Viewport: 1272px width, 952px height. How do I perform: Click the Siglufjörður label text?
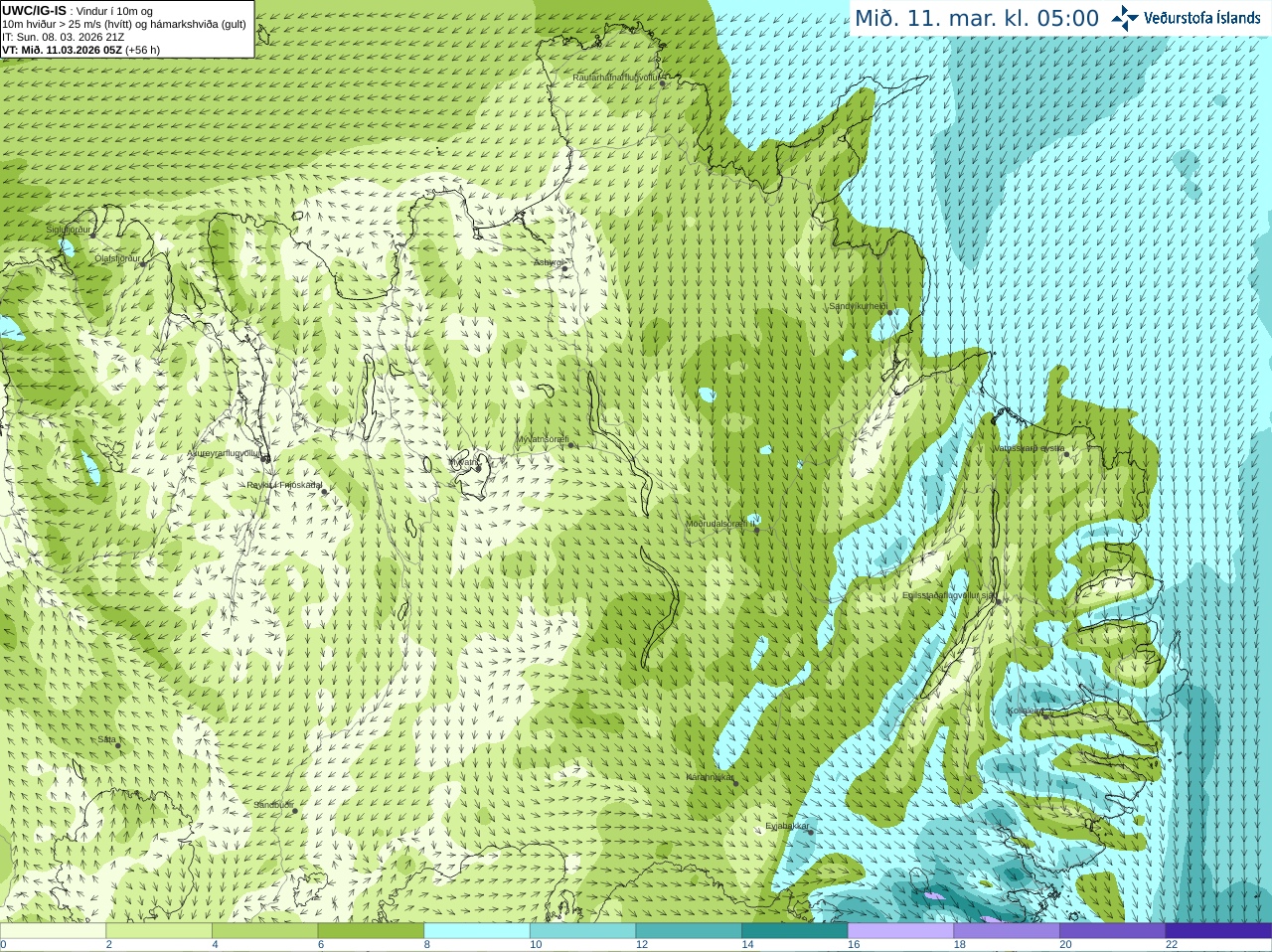pyautogui.click(x=69, y=230)
